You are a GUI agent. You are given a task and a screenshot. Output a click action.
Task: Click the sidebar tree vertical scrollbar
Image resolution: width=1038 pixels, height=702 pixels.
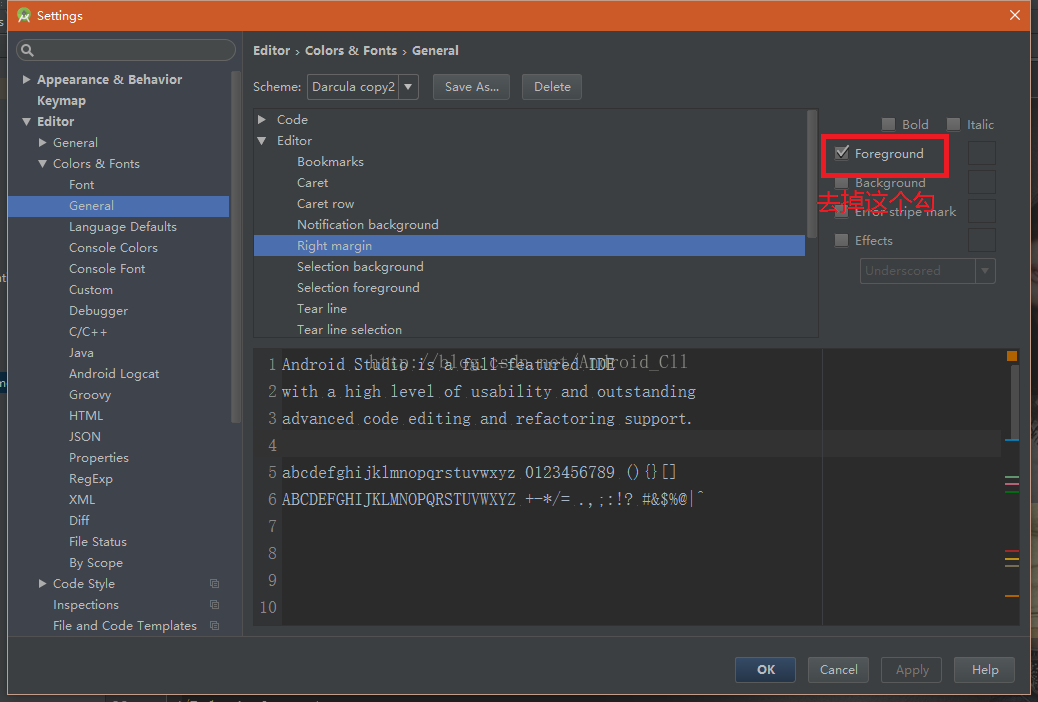coord(236,246)
